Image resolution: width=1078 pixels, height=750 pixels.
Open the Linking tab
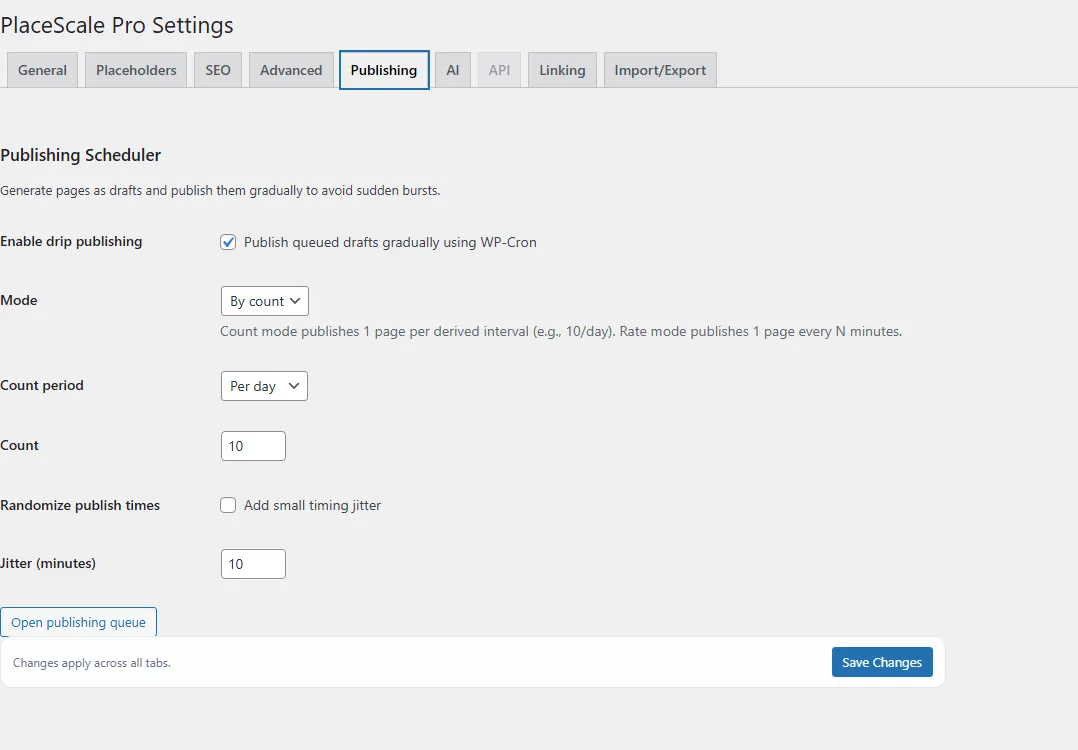coord(561,70)
